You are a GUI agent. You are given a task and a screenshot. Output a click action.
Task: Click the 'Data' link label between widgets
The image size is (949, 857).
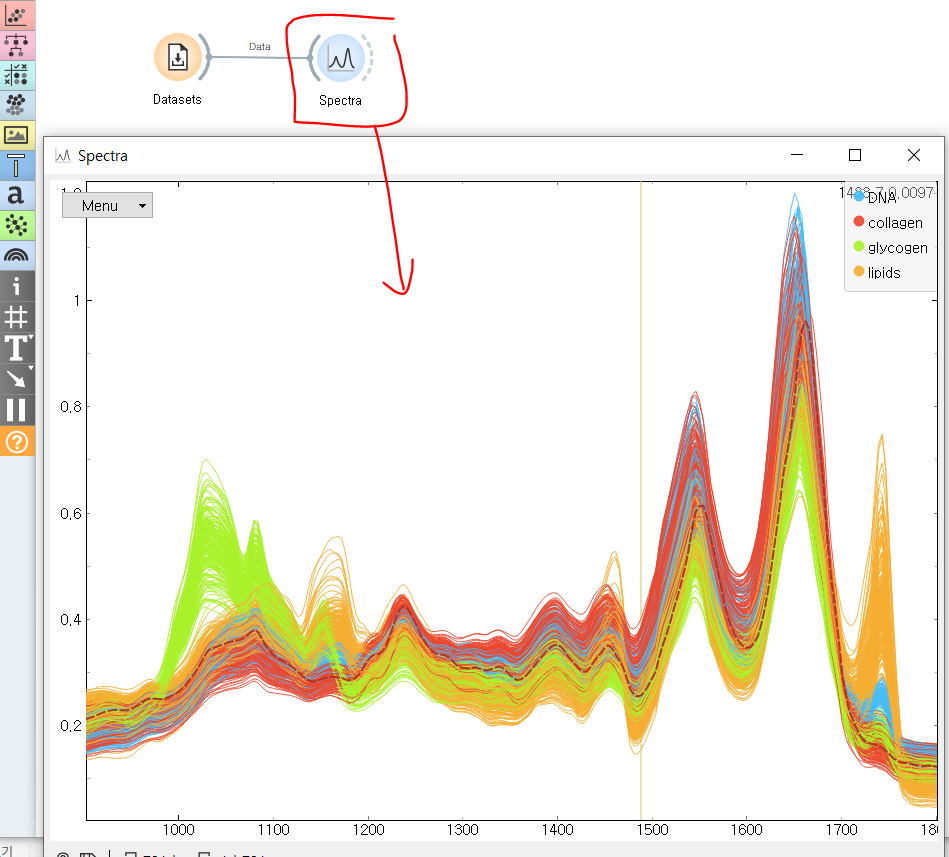tap(260, 47)
